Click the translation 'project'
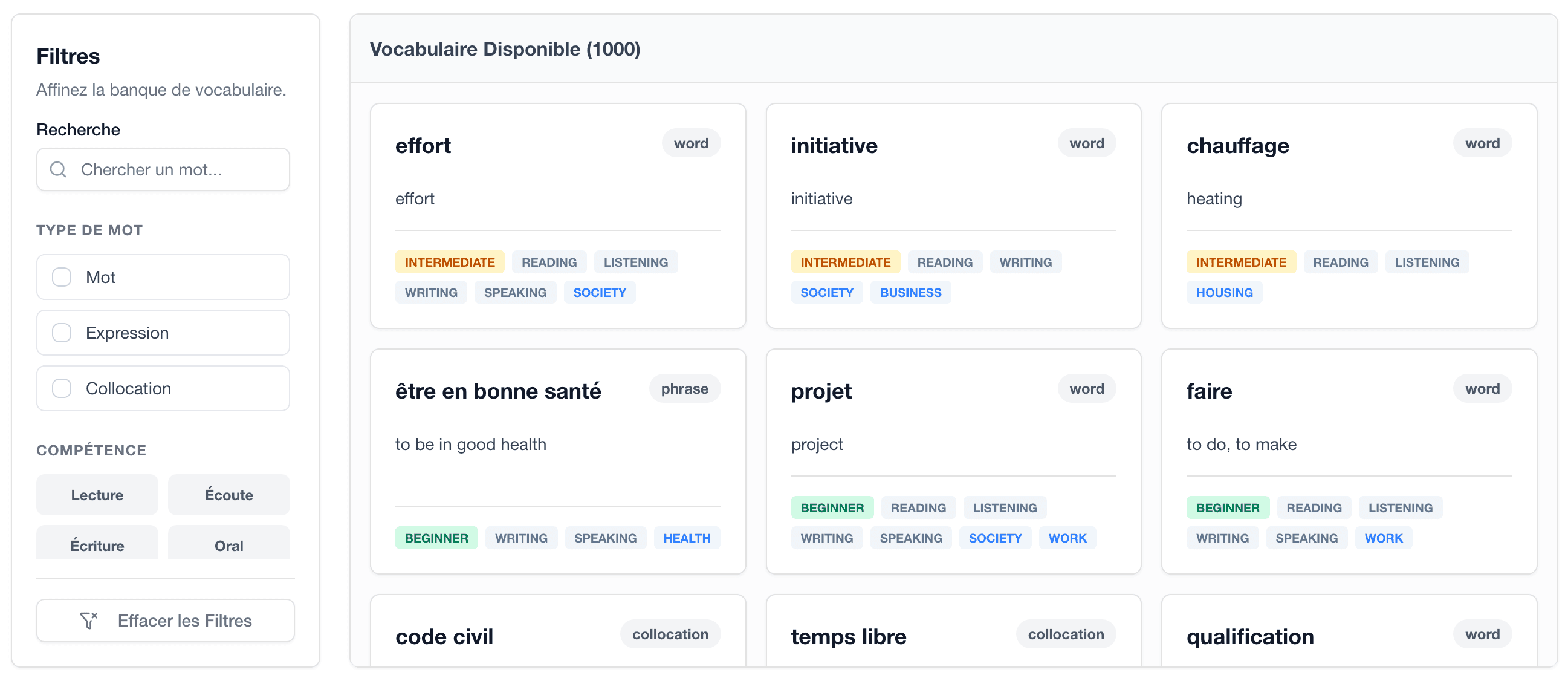This screenshot has width=1568, height=681. (817, 444)
